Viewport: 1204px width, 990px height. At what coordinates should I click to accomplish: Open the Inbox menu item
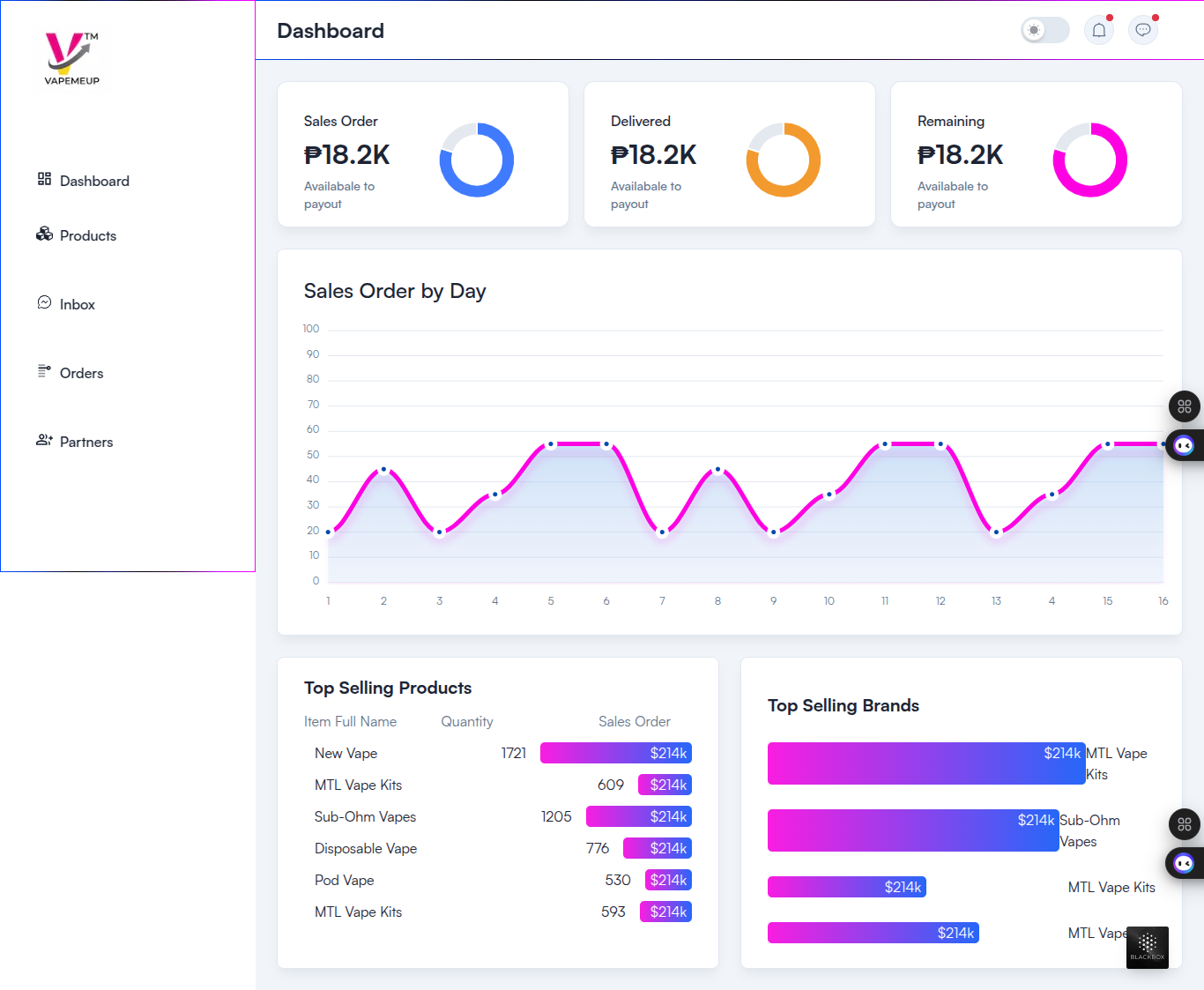tap(78, 305)
